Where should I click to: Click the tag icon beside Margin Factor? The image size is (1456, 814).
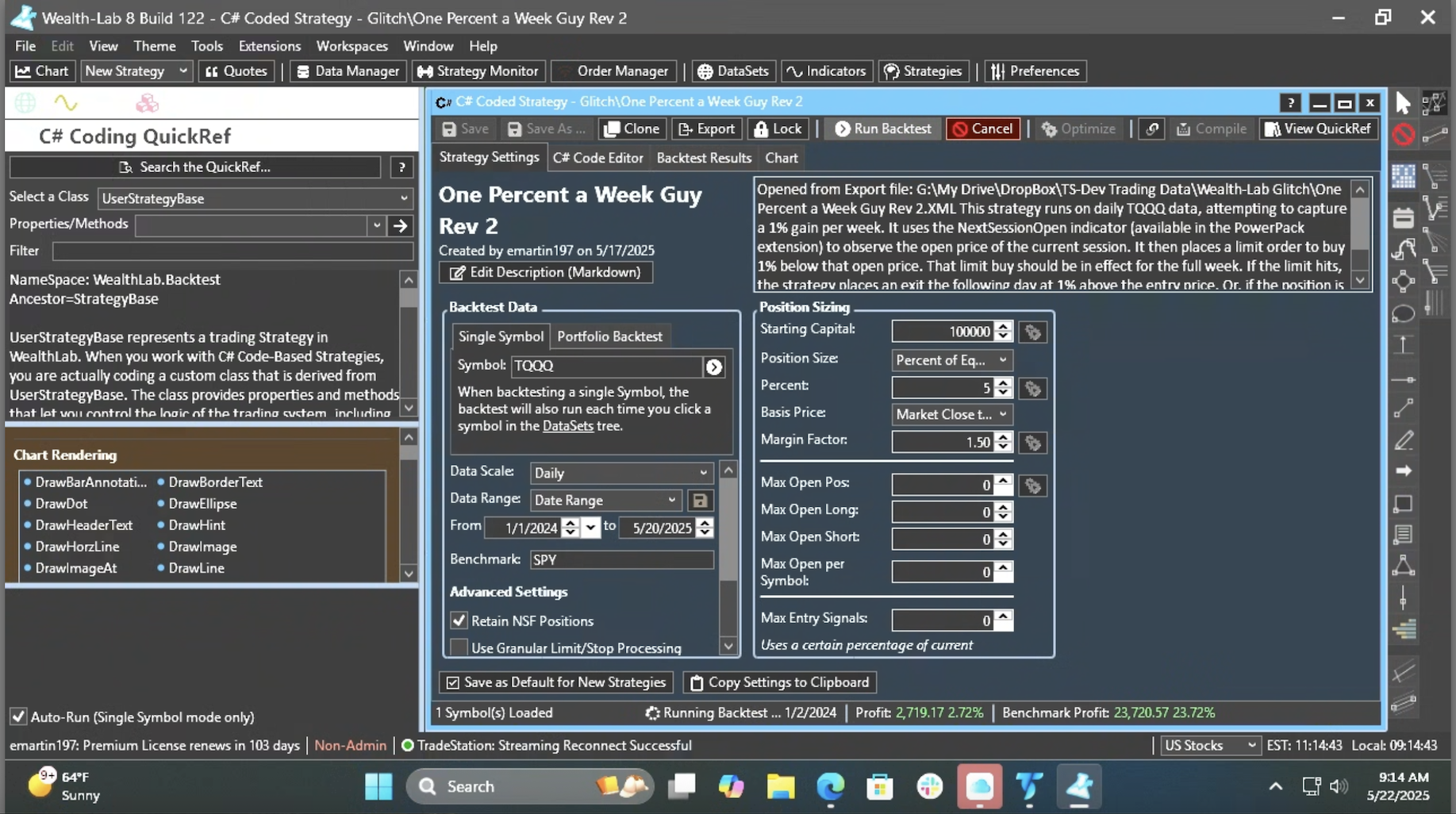tap(1032, 443)
